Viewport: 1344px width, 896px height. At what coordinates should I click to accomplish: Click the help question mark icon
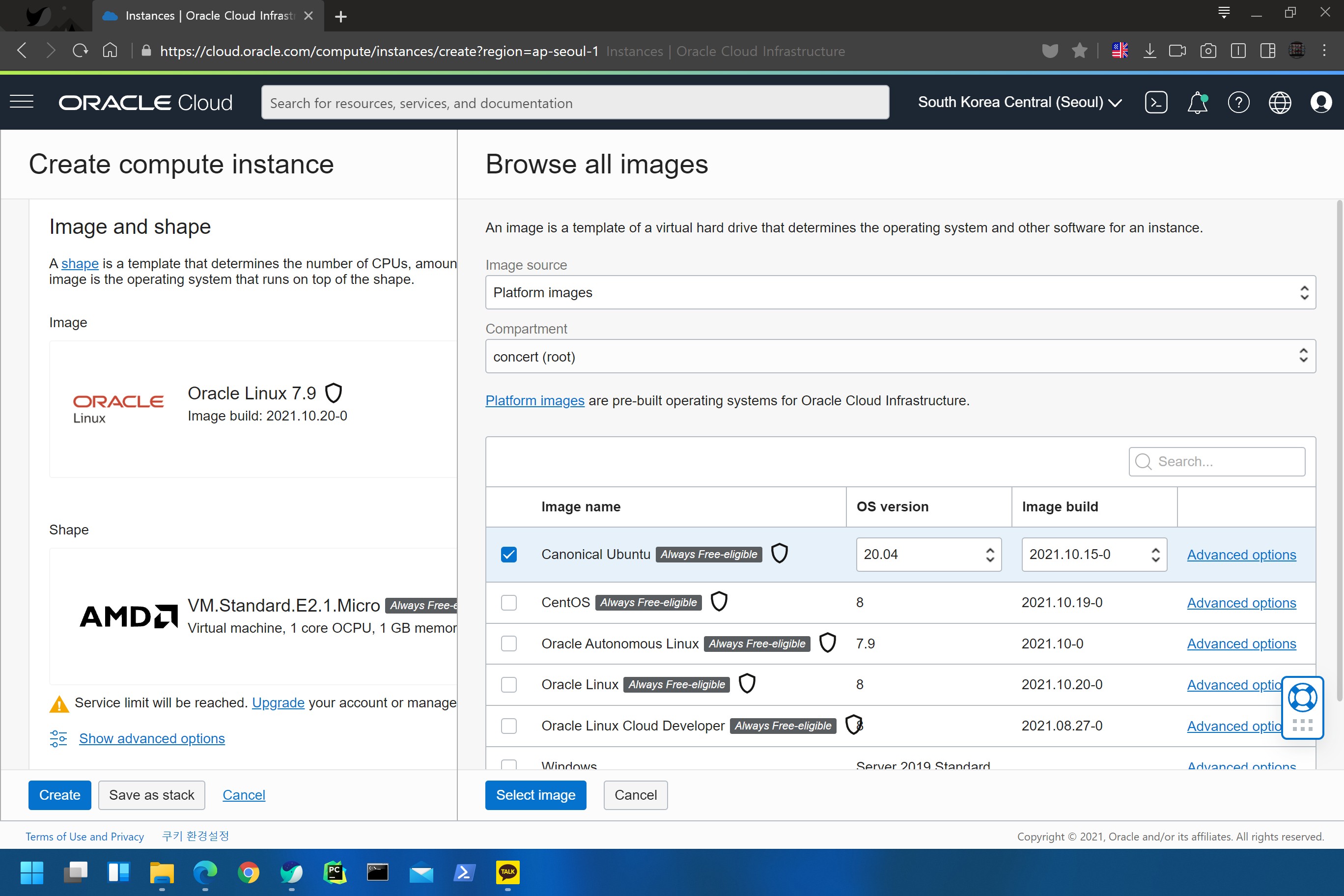1238,103
